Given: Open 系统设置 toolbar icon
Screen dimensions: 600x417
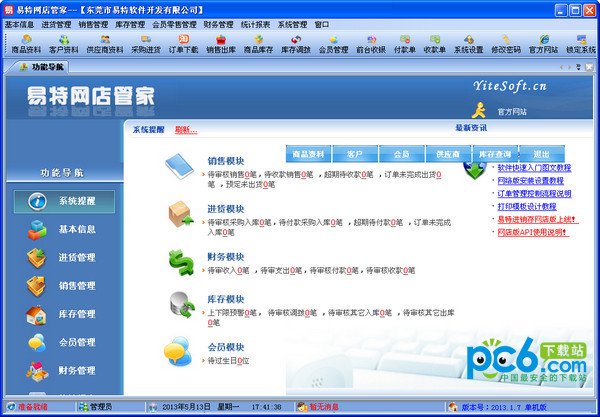Looking at the screenshot, I should click(468, 44).
